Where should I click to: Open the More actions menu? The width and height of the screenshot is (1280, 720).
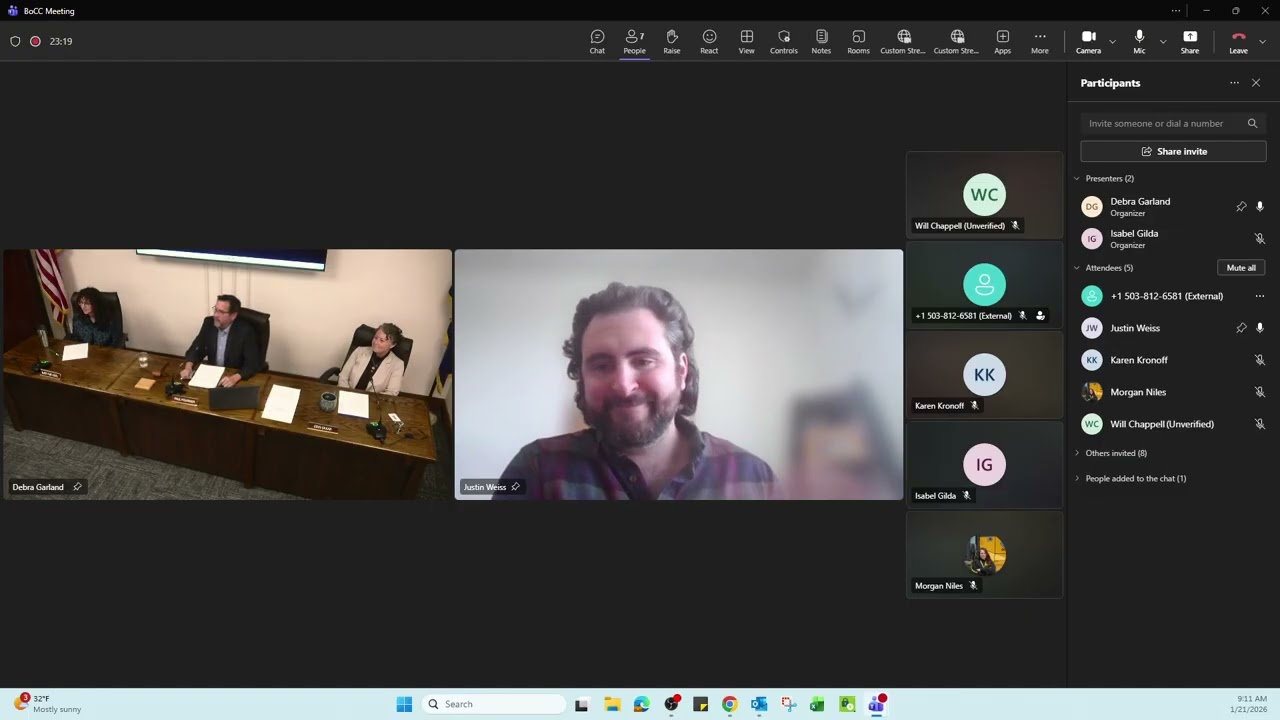(1040, 41)
